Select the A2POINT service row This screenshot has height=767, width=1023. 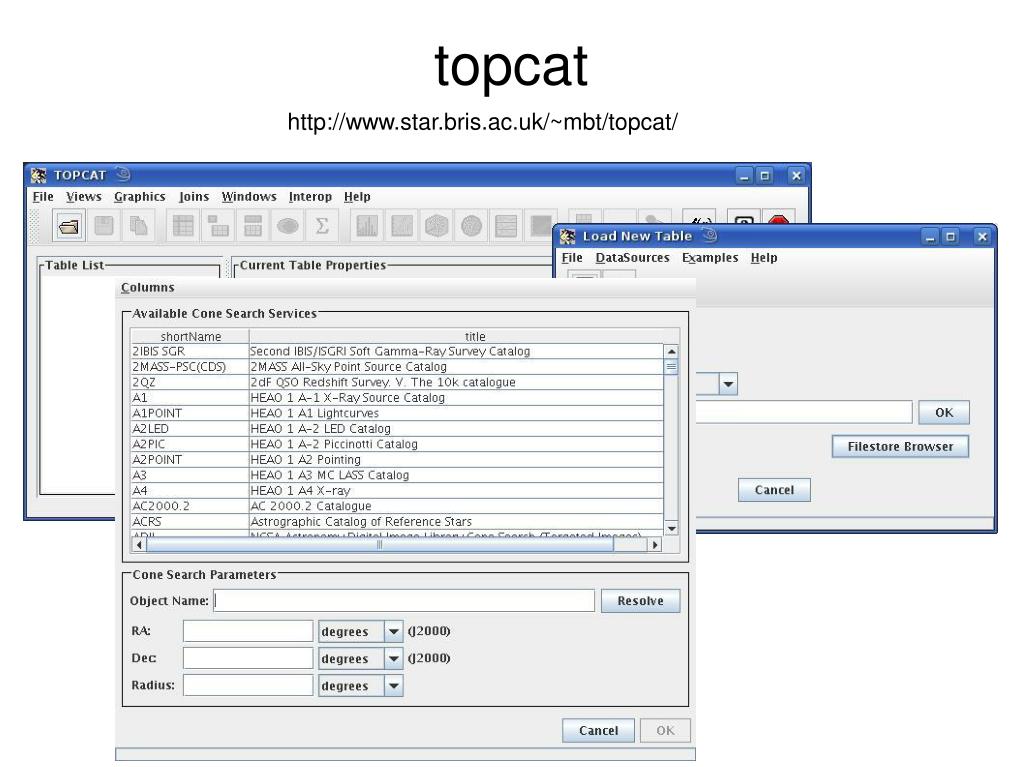point(397,460)
